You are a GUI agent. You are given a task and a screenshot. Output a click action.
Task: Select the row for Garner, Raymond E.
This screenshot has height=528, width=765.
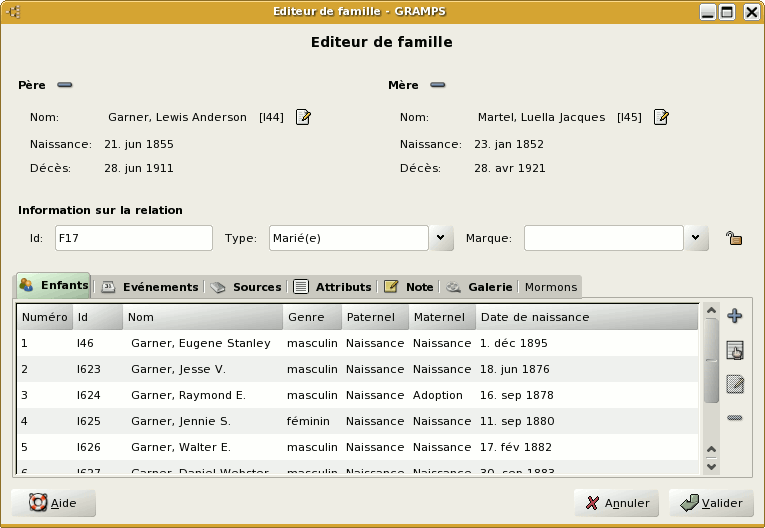coord(188,395)
